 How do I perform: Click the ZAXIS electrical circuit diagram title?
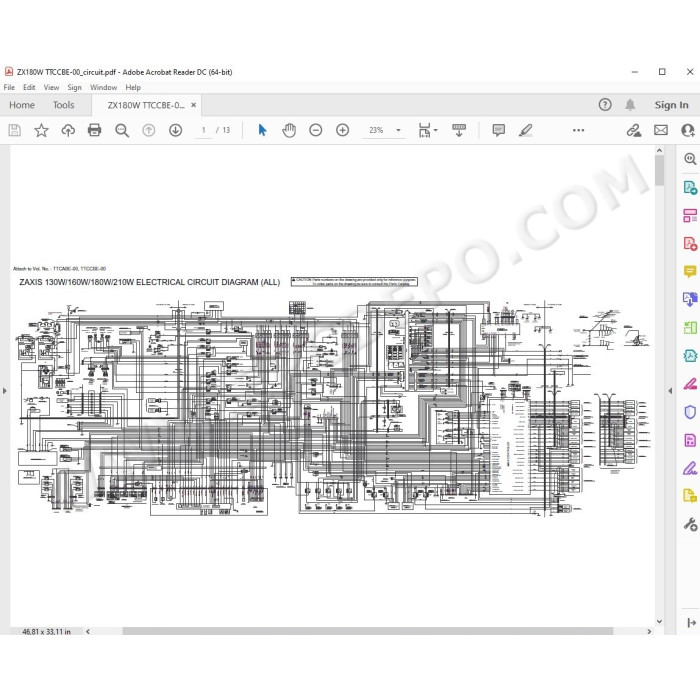pos(150,282)
